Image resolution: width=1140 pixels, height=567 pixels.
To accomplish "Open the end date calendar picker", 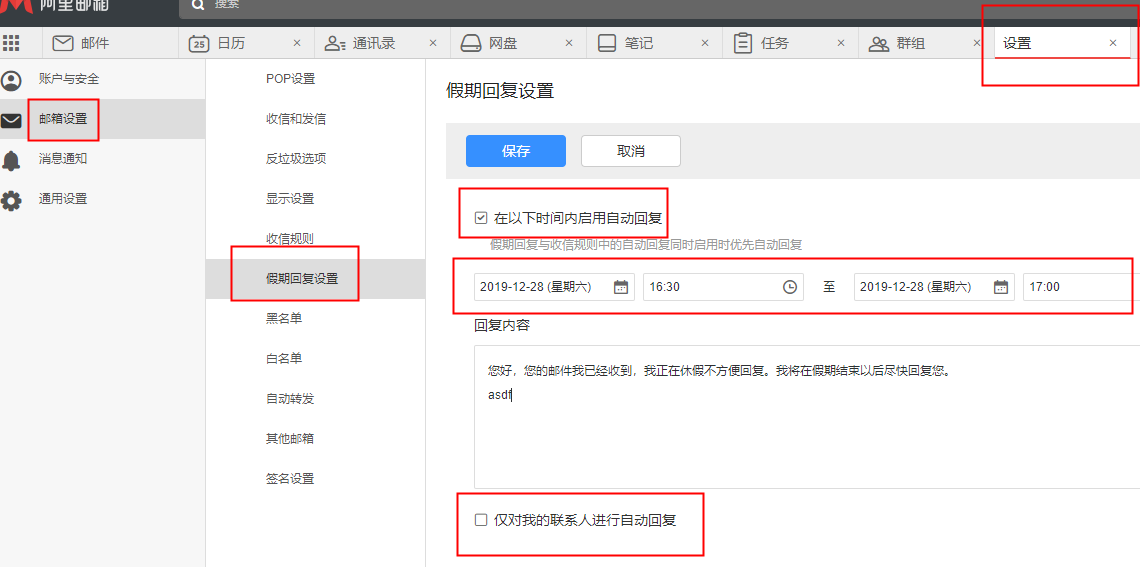I will 1001,287.
